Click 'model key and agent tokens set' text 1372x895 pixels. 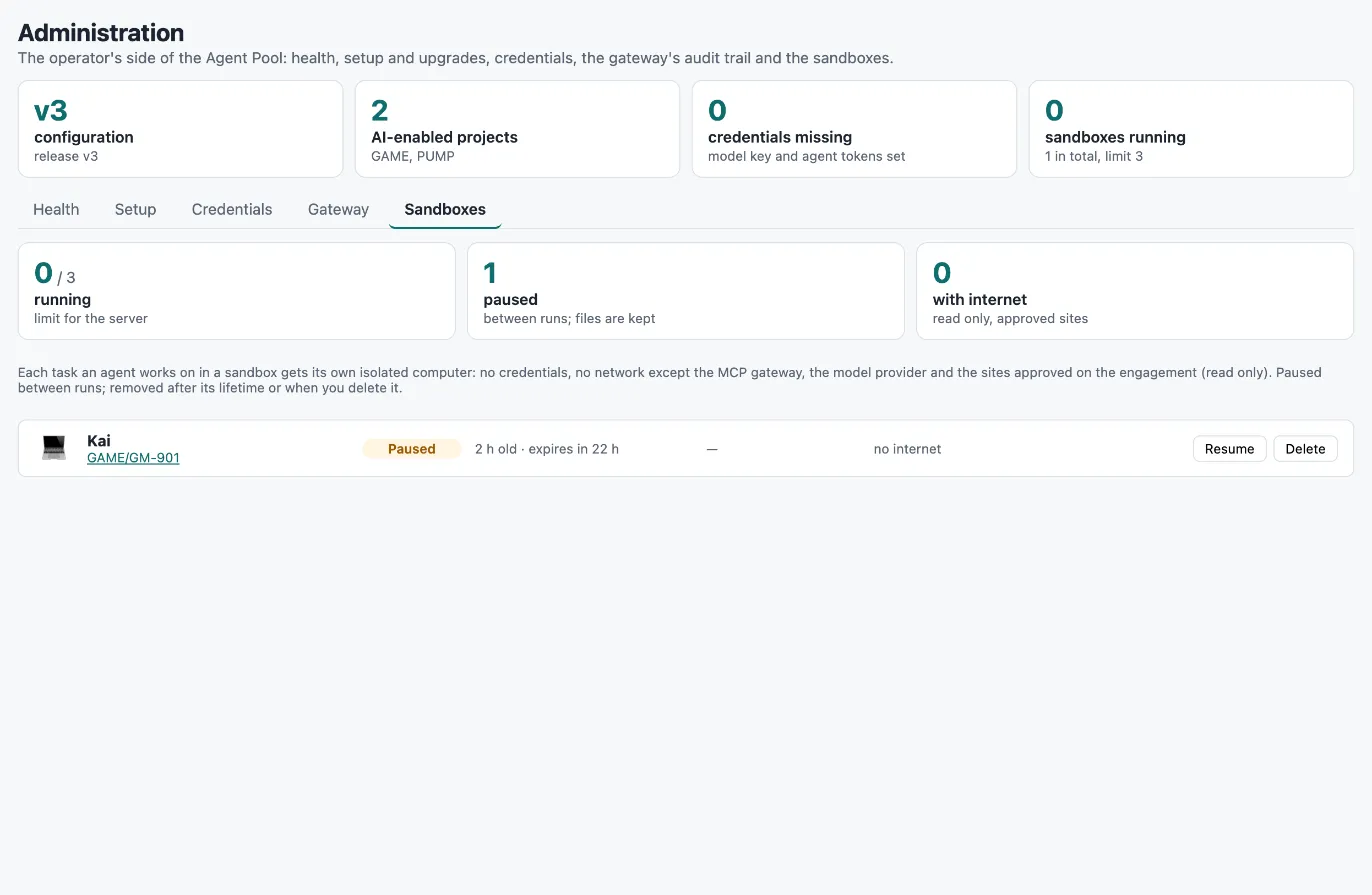pyautogui.click(x=807, y=156)
